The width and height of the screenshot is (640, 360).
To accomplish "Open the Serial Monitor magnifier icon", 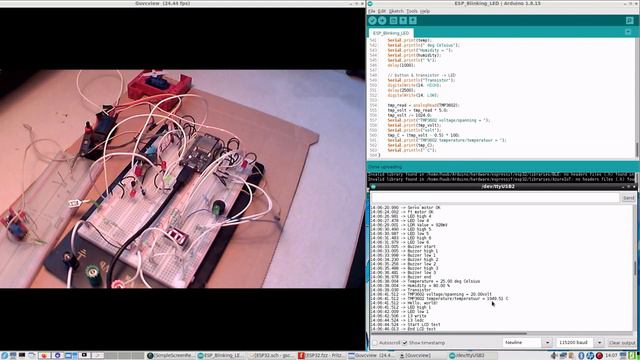I will point(630,20).
